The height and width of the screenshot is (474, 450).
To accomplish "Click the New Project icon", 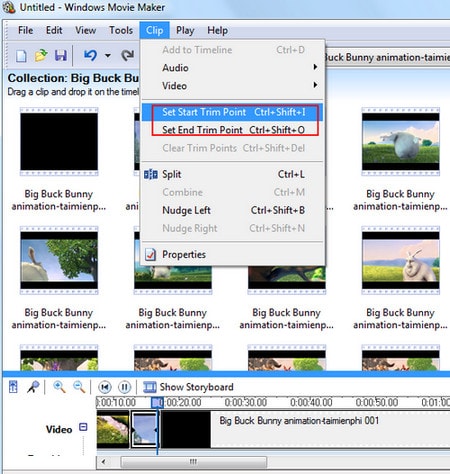I will pos(21,56).
